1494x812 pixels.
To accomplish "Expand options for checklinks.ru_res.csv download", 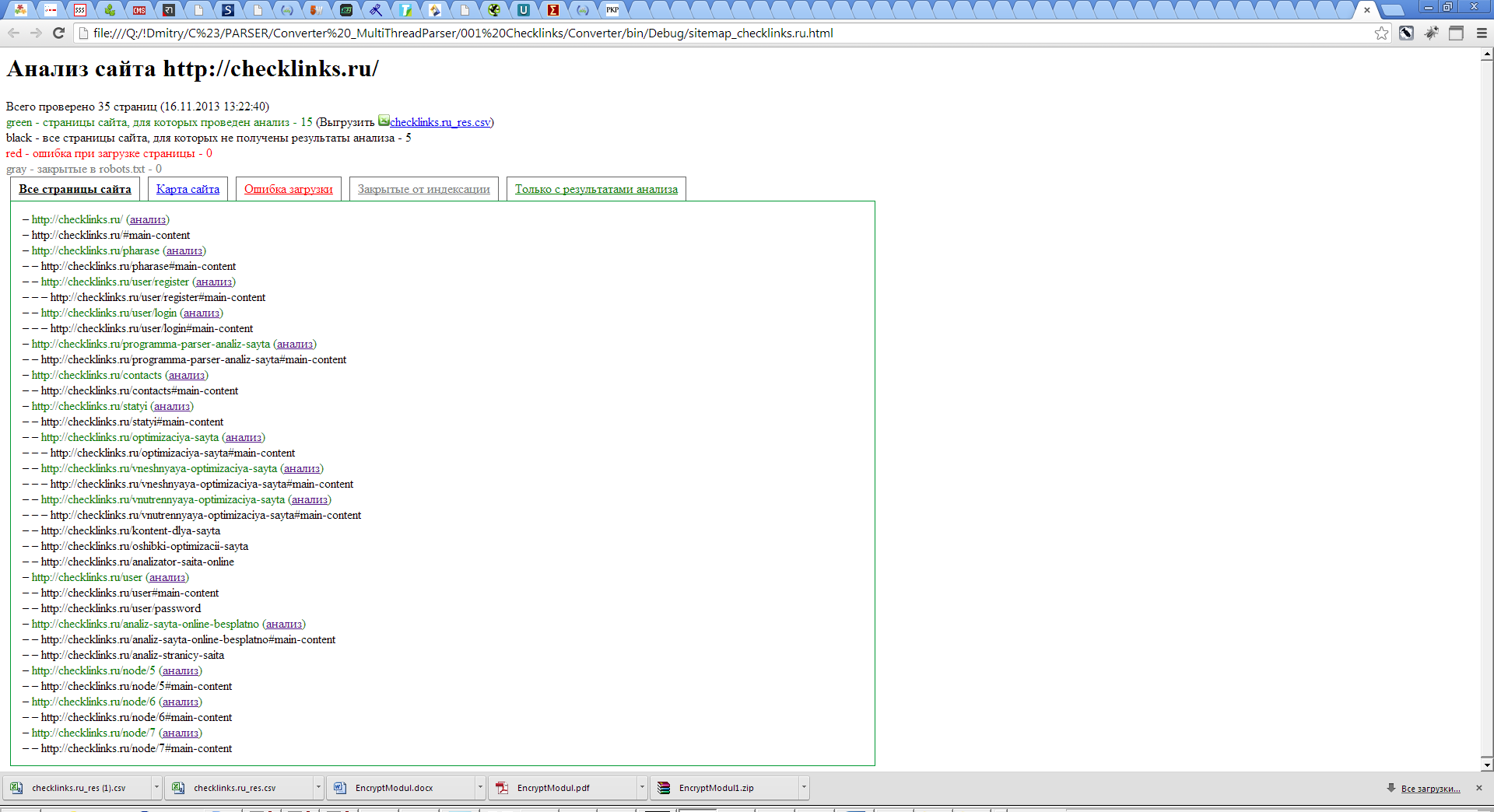I will pyautogui.click(x=318, y=788).
